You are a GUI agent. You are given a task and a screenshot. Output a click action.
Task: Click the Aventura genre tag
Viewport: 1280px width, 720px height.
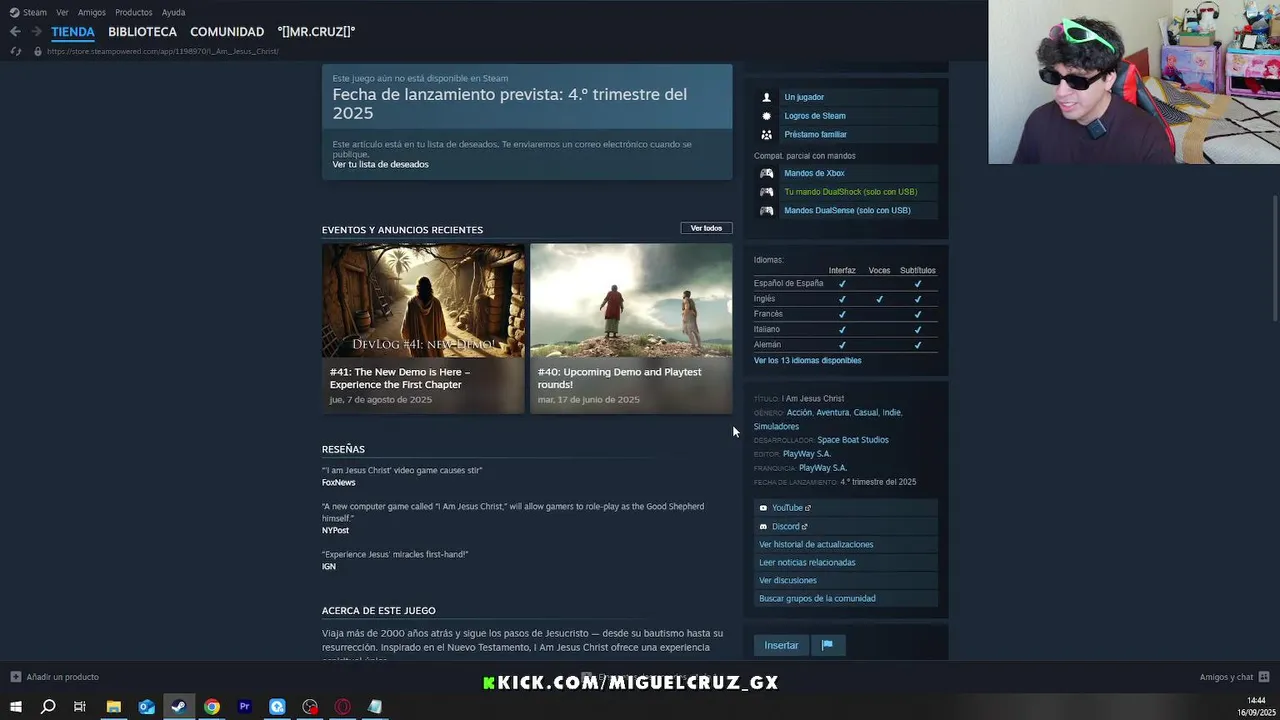[832, 413]
